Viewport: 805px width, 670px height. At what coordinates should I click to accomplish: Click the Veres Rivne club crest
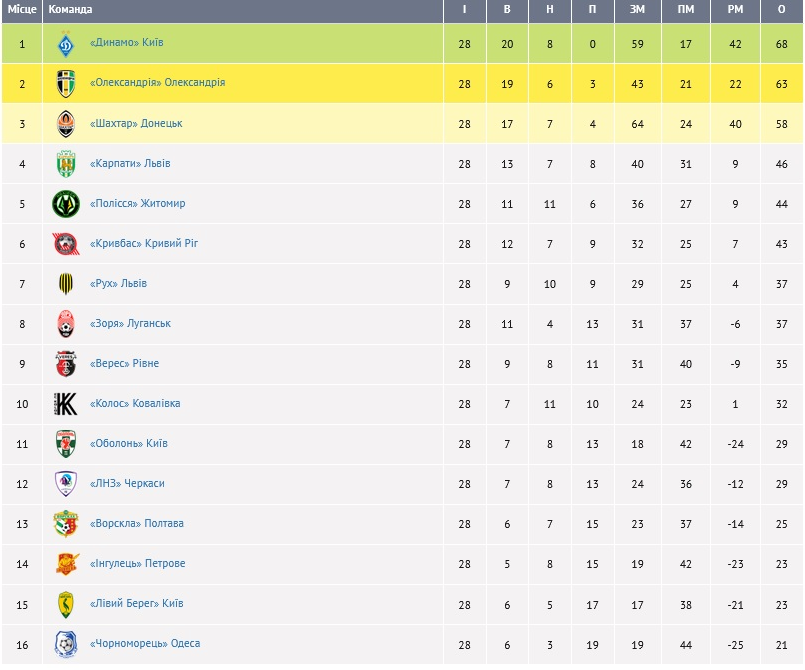click(65, 364)
